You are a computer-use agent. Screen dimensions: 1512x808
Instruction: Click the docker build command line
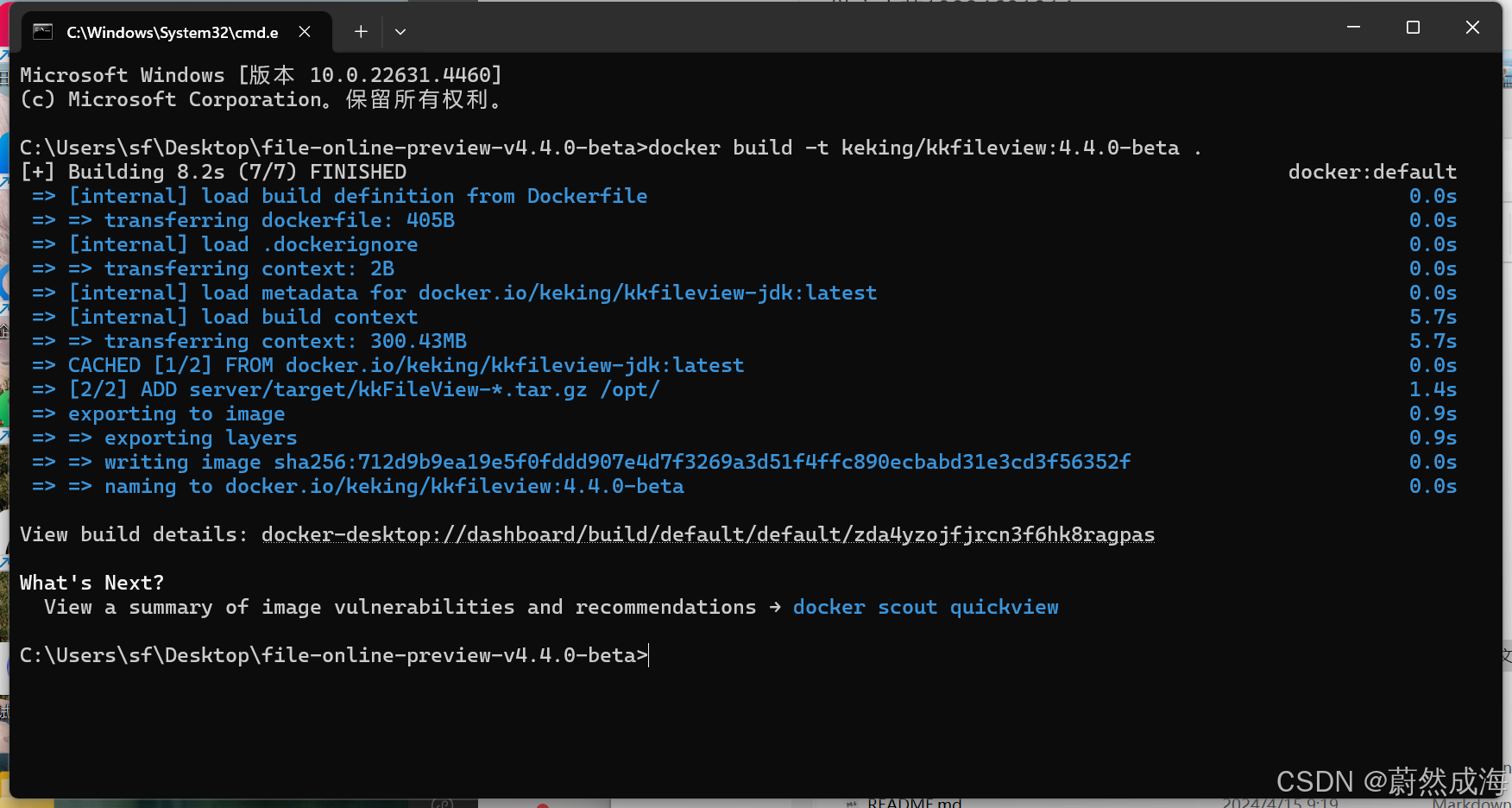(611, 148)
